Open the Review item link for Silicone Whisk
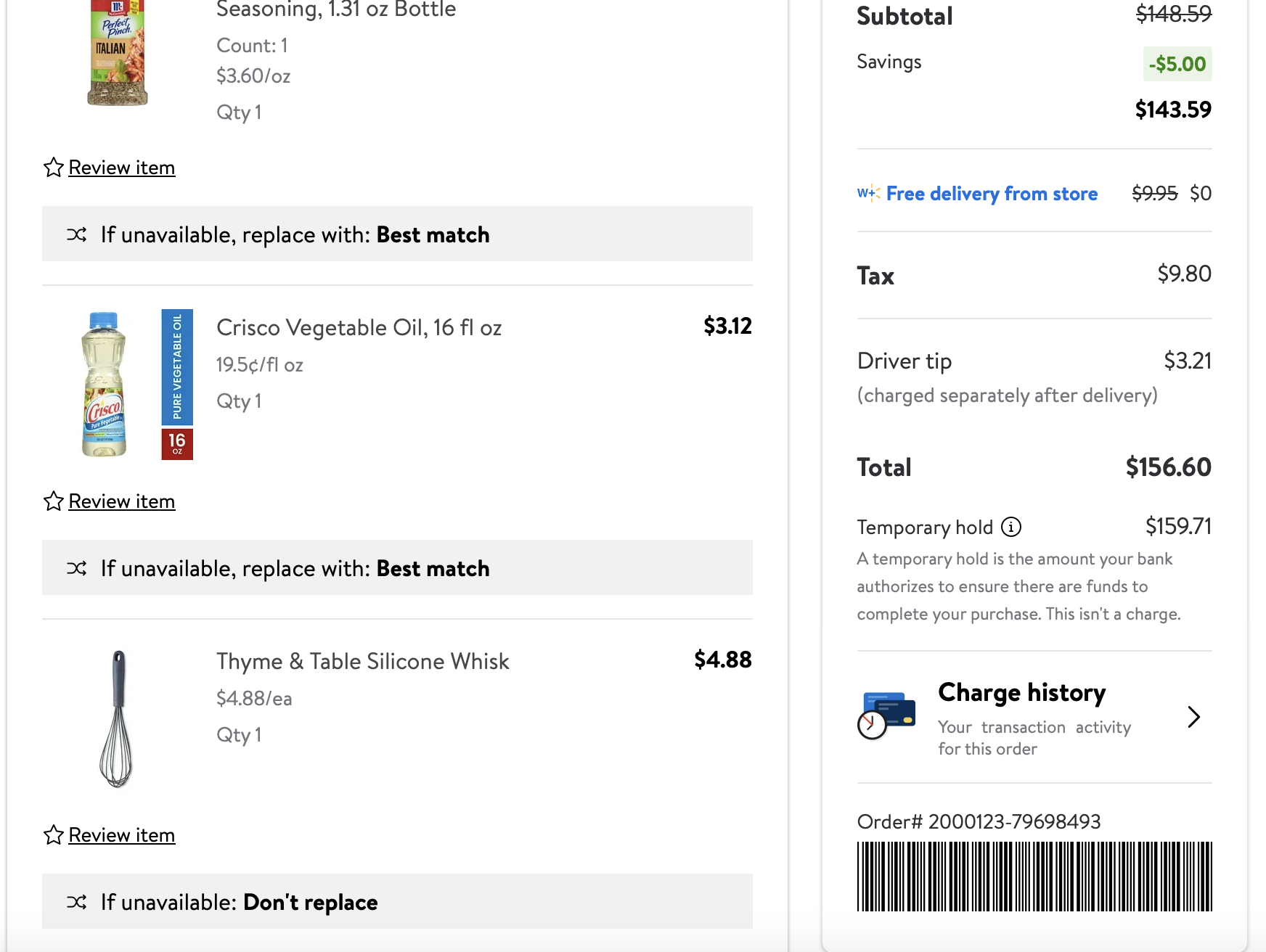The width and height of the screenshot is (1266, 952). [121, 835]
